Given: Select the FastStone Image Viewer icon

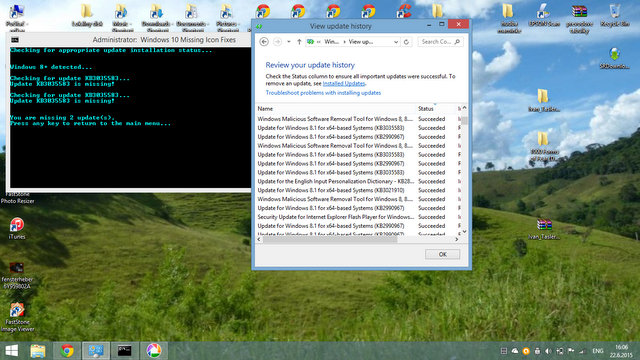Looking at the screenshot, I should (x=17, y=318).
